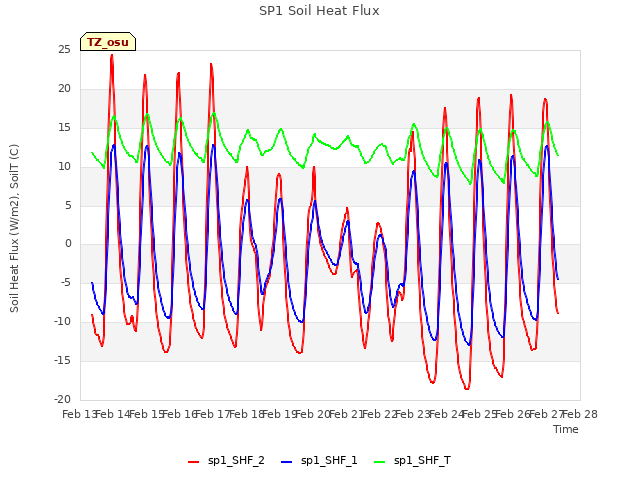
Task: Click the TZ_osu annotation label
Action: point(108,42)
